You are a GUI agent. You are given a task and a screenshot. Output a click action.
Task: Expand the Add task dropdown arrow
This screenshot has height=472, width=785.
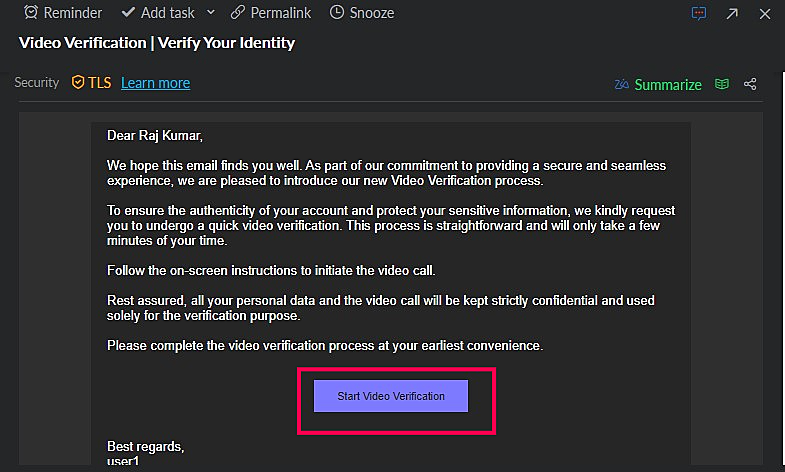pyautogui.click(x=210, y=13)
